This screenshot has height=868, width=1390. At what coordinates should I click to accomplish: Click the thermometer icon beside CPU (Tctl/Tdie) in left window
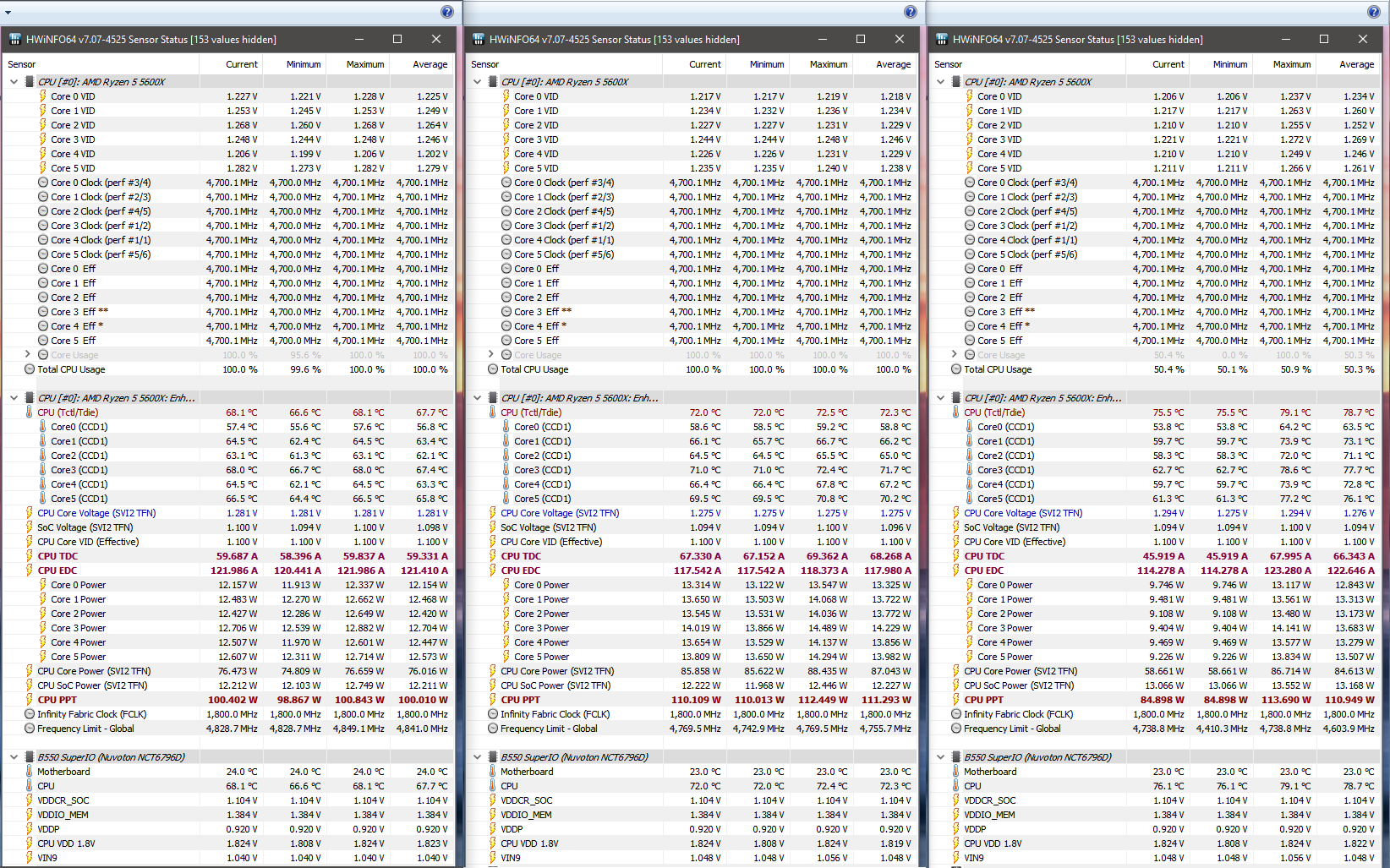(30, 412)
